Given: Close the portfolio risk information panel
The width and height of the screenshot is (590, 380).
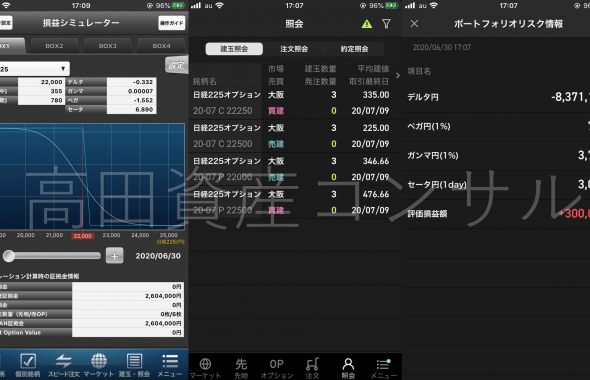Looking at the screenshot, I should pos(414,24).
